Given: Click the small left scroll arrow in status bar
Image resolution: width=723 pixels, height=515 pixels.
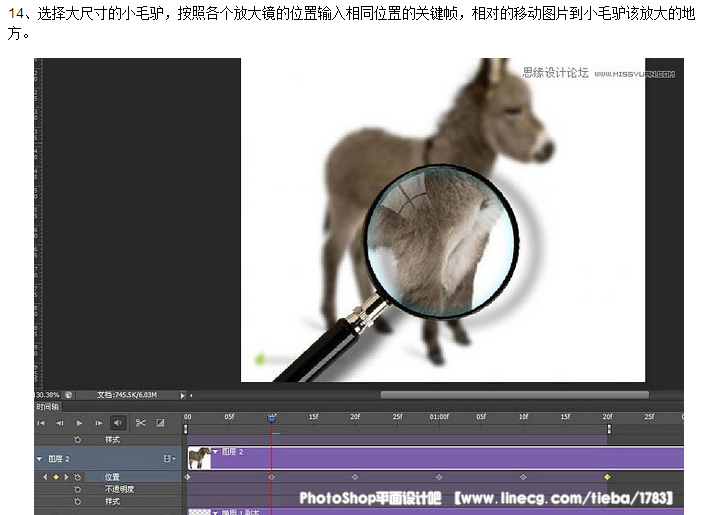Looking at the screenshot, I should [191, 396].
